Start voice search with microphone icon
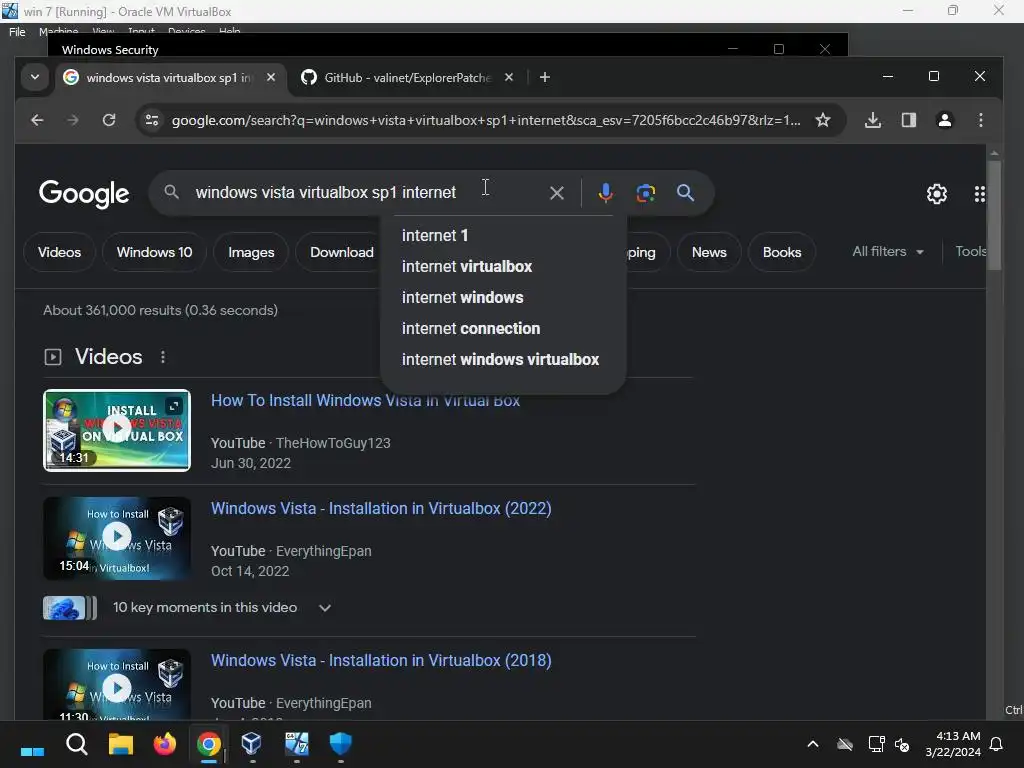 [605, 193]
